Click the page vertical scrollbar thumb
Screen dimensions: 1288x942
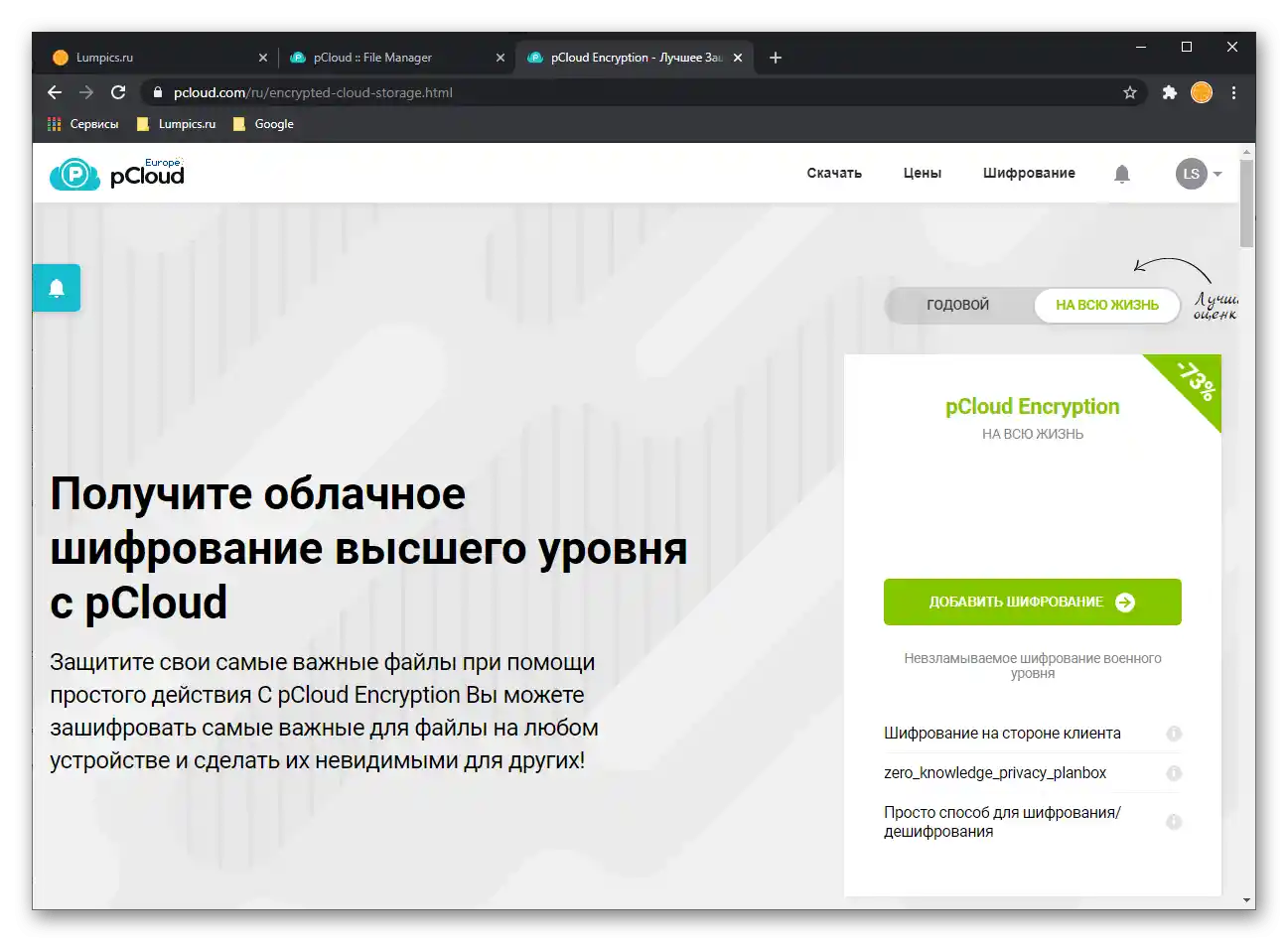click(1247, 203)
